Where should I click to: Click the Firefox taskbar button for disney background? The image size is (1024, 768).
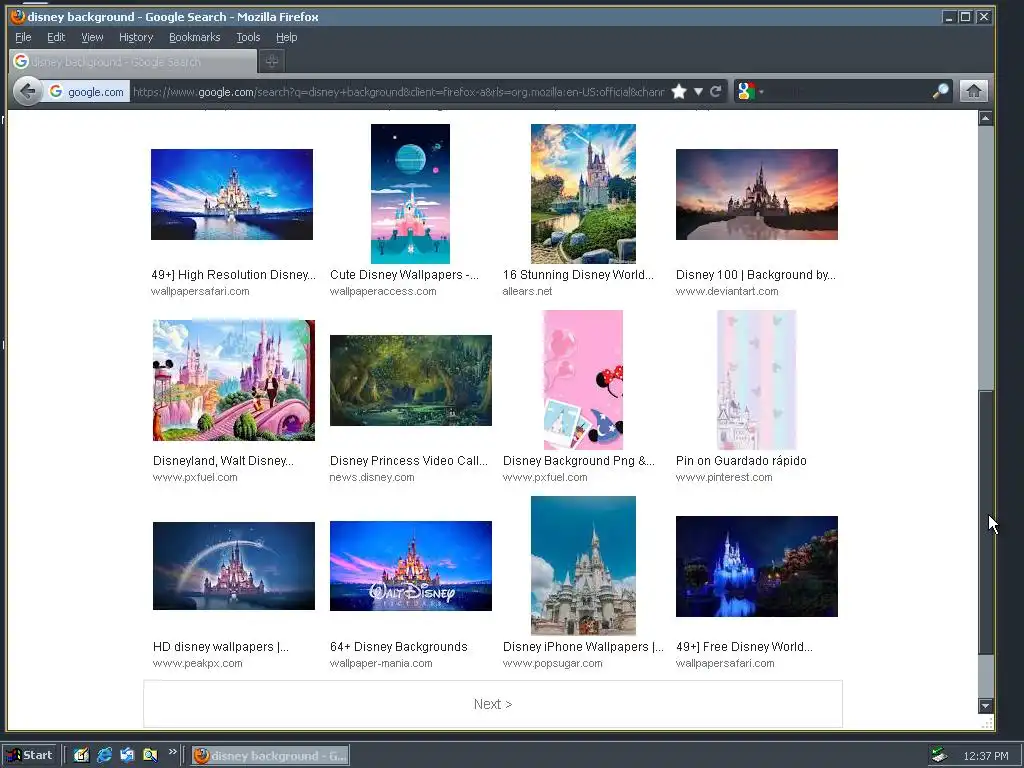click(x=270, y=756)
